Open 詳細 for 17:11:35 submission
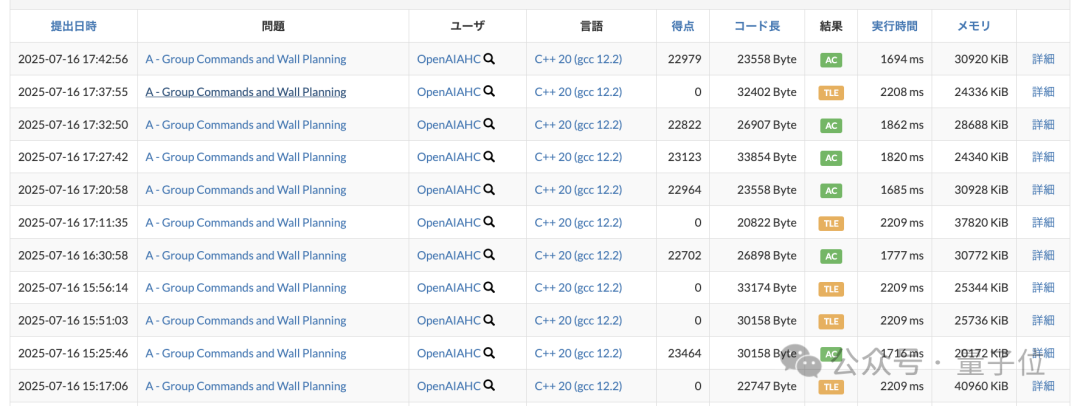Screen dimensions: 1080x406 tap(1043, 223)
